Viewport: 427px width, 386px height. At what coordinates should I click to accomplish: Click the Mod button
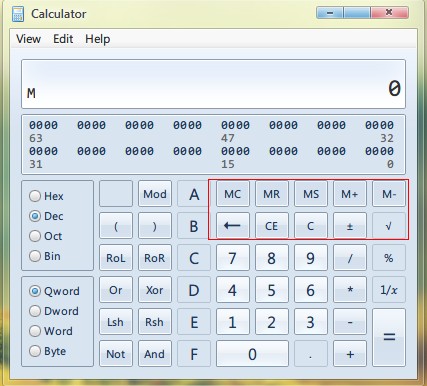tap(155, 194)
